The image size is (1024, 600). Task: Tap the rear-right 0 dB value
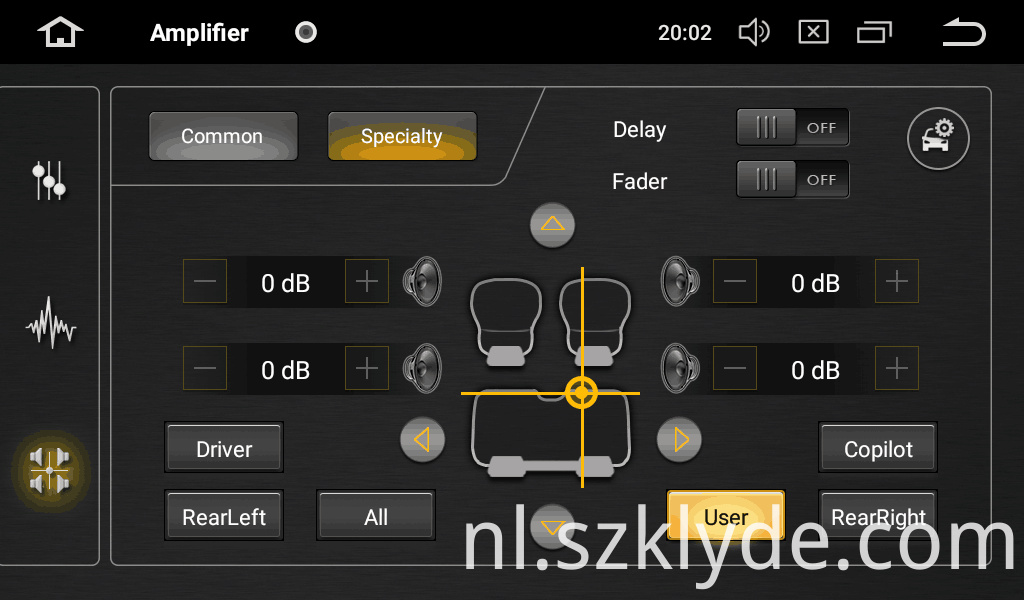click(x=816, y=370)
